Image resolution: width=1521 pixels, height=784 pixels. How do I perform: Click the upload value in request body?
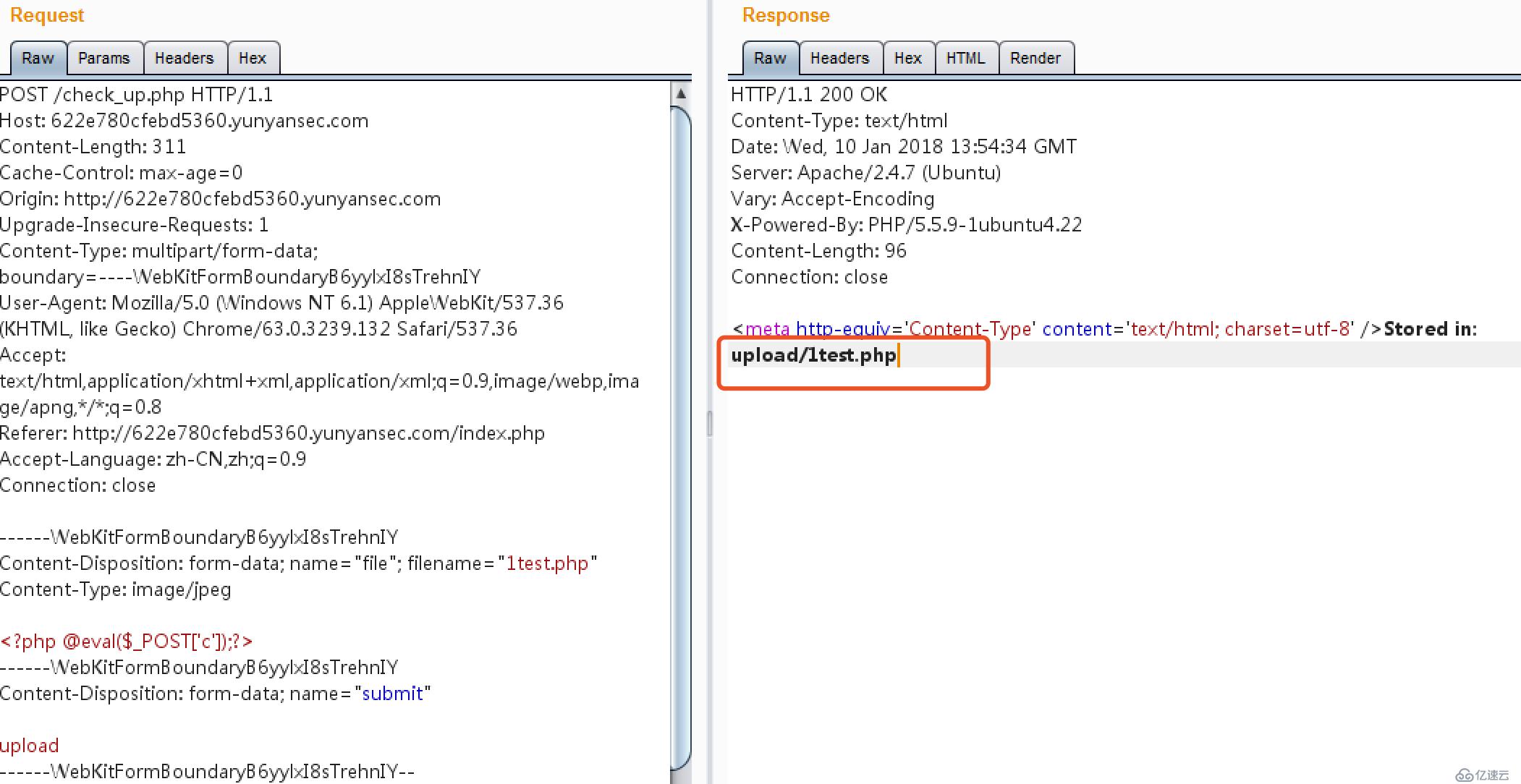point(30,746)
